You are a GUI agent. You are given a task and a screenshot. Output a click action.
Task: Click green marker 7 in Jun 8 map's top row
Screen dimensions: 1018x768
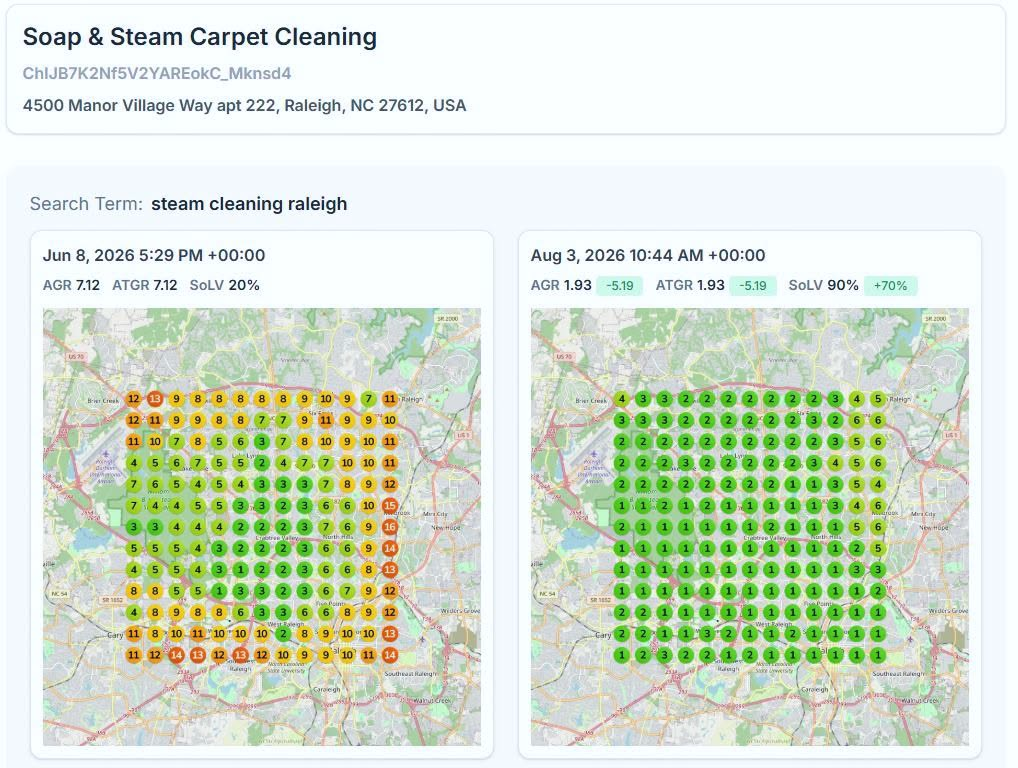tap(368, 399)
